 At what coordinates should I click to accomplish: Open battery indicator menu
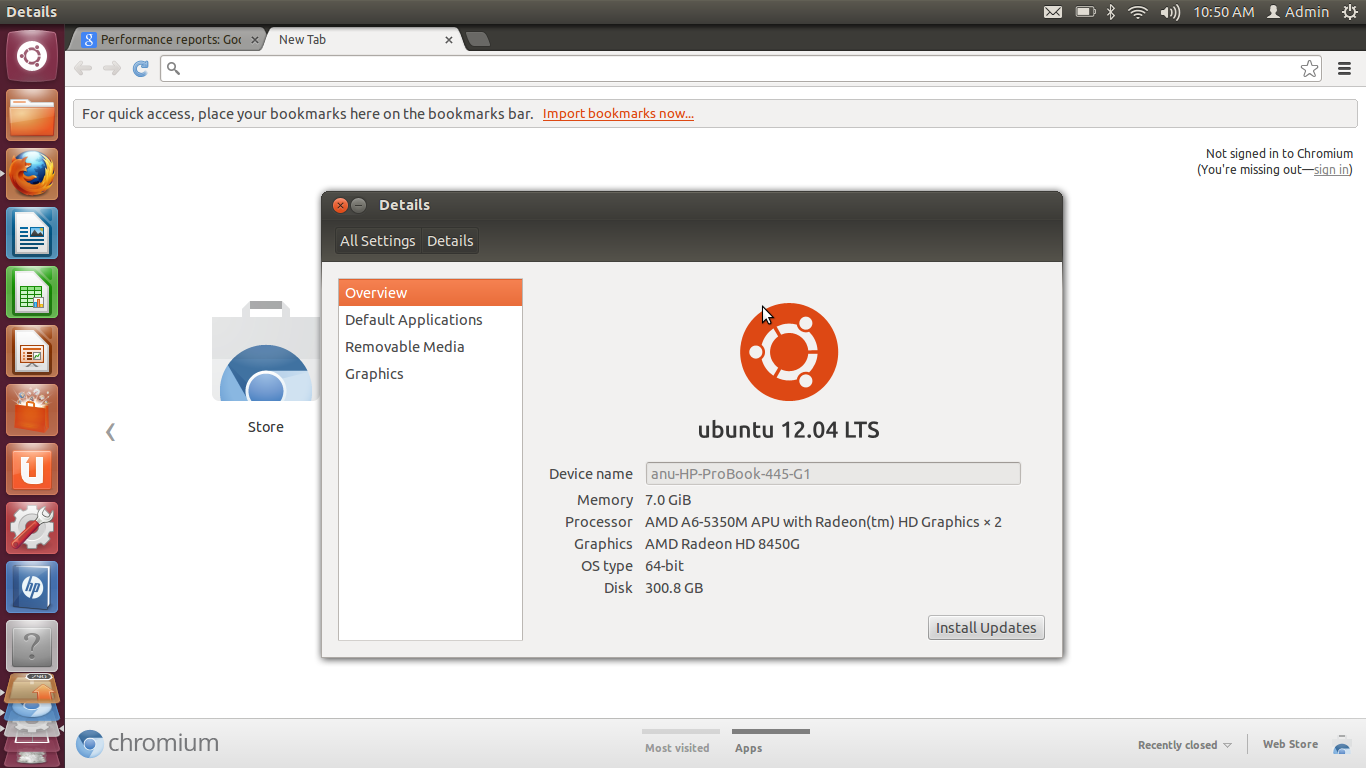[x=1085, y=12]
